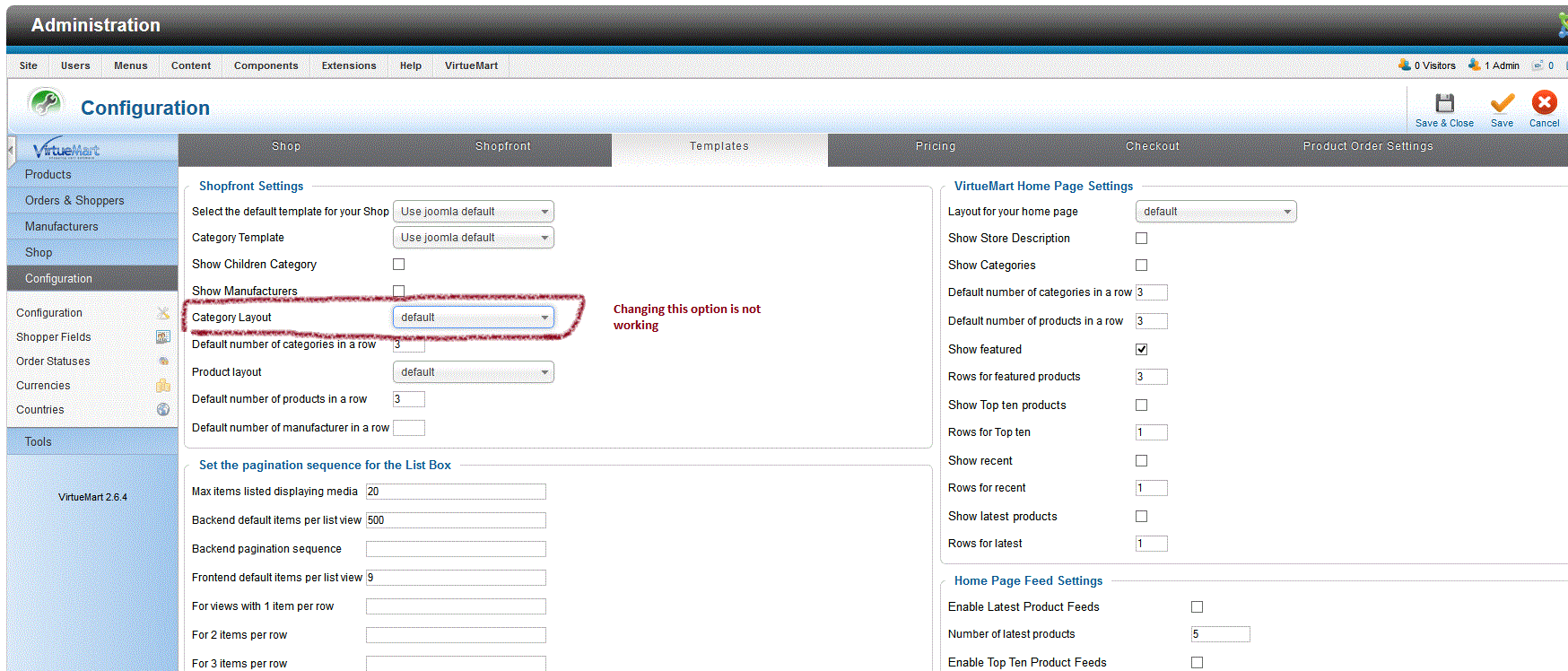1568x671 pixels.
Task: Toggle Show Children Category checkbox
Action: 399,265
